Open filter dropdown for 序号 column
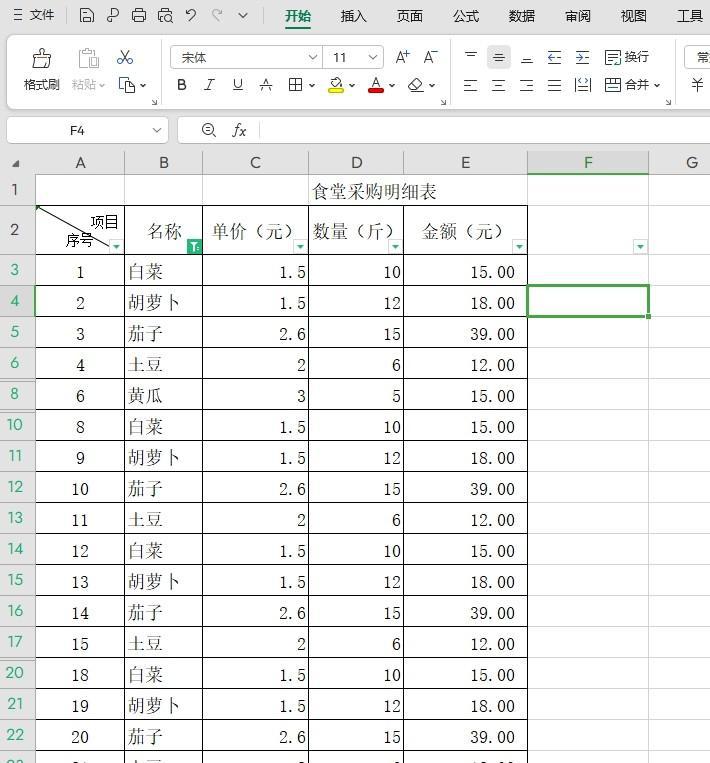The width and height of the screenshot is (710, 763). [116, 246]
